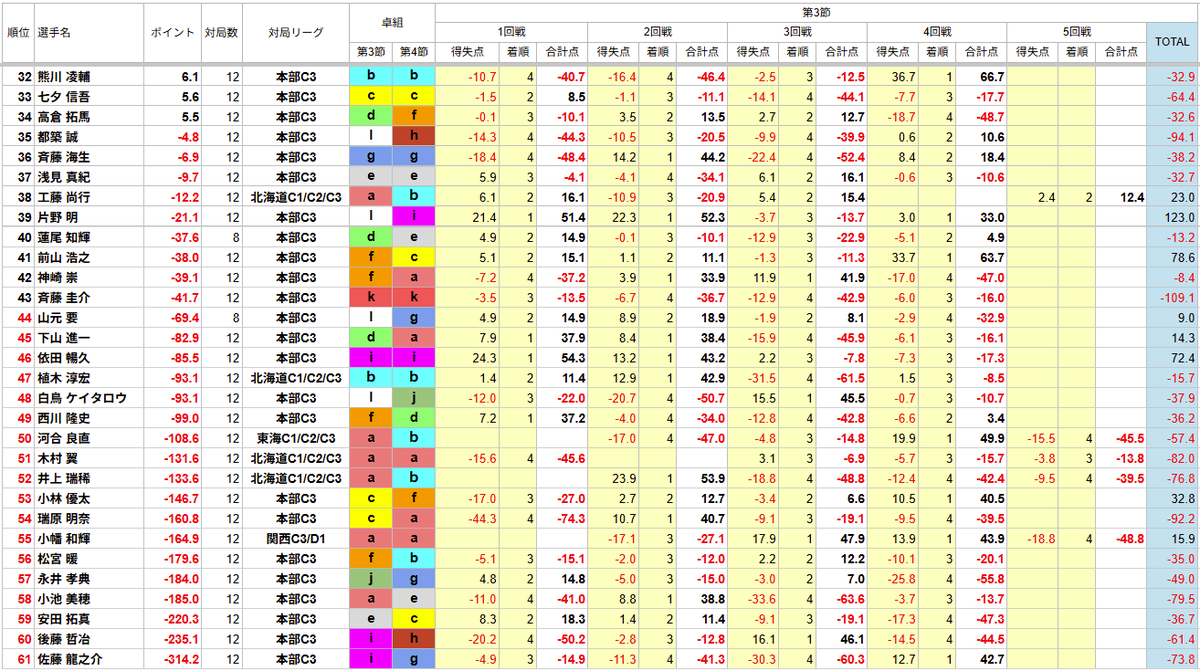Select the 着順 sub-header under 5回戦
The image size is (1200, 671).
point(1076,51)
